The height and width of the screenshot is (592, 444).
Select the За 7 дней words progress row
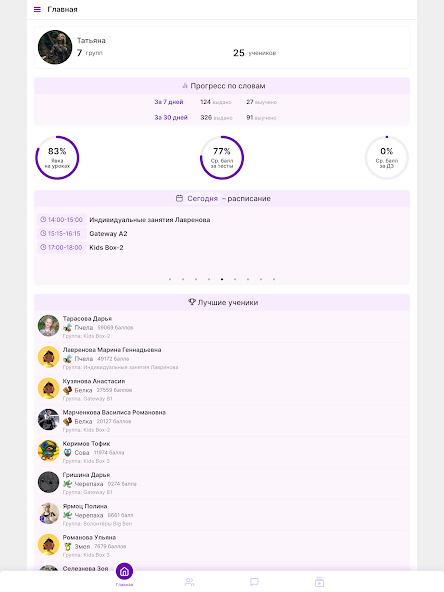point(216,102)
